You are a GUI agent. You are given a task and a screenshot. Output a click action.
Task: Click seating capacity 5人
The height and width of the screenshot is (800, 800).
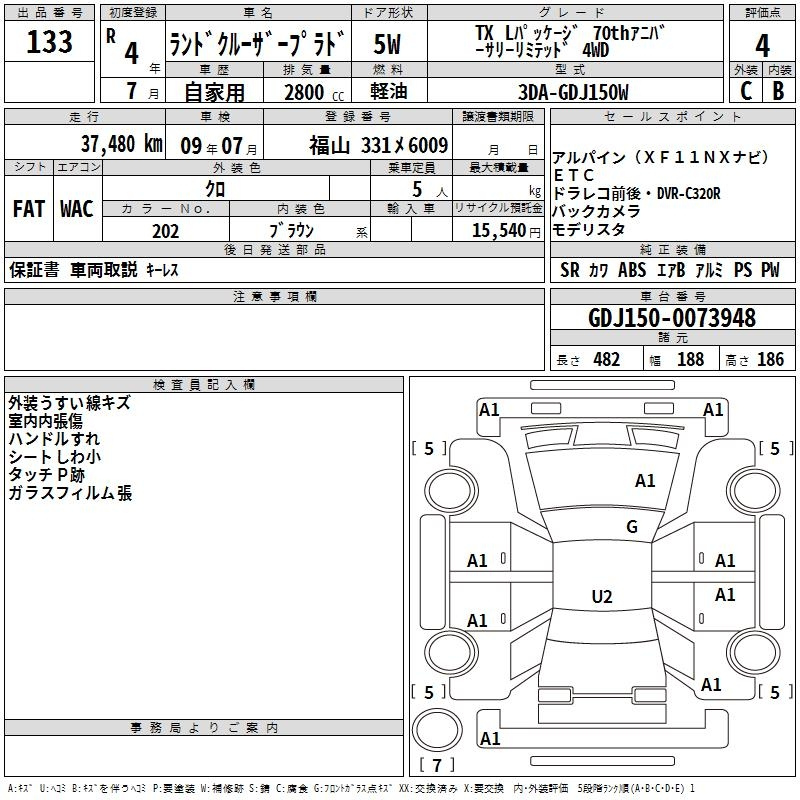[430, 190]
